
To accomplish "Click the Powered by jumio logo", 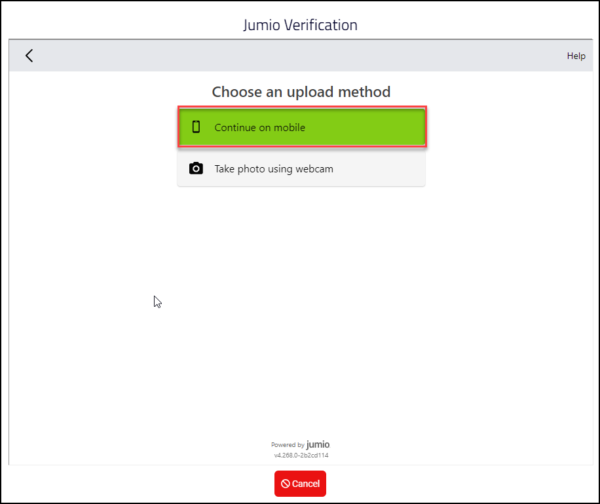I will coord(300,444).
